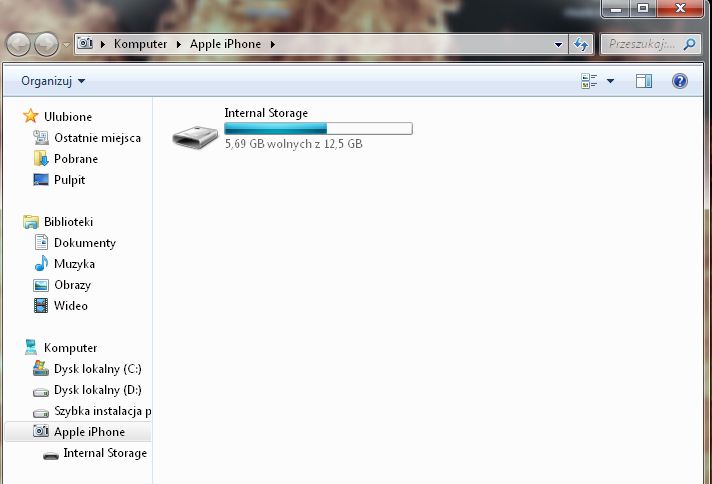
Task: Click the Apple iPhone camera icon in tree
Action: (41, 431)
